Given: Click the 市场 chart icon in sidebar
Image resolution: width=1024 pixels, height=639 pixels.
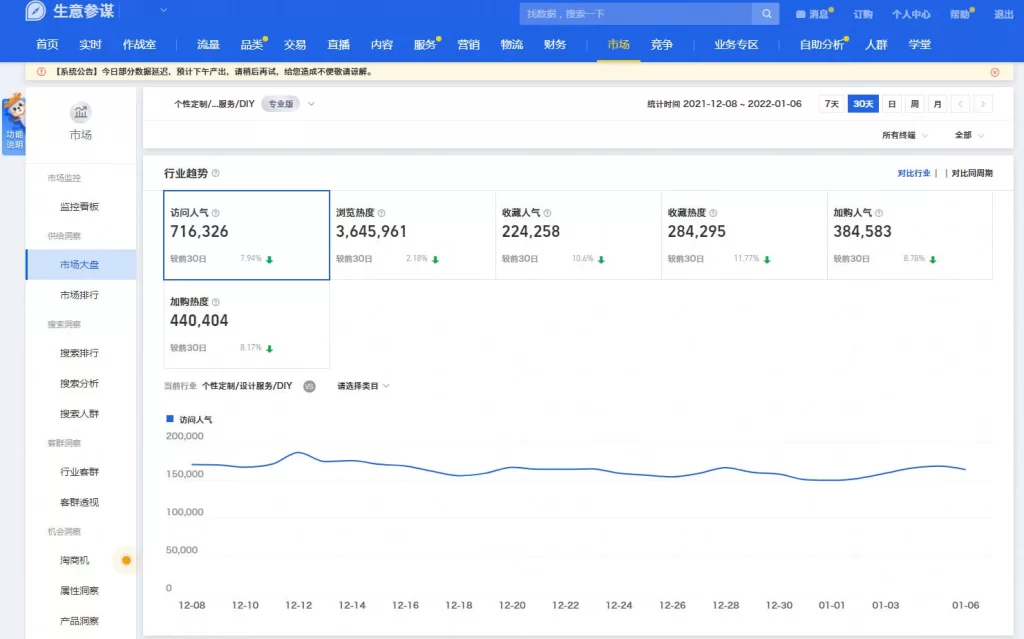Looking at the screenshot, I should (80, 112).
